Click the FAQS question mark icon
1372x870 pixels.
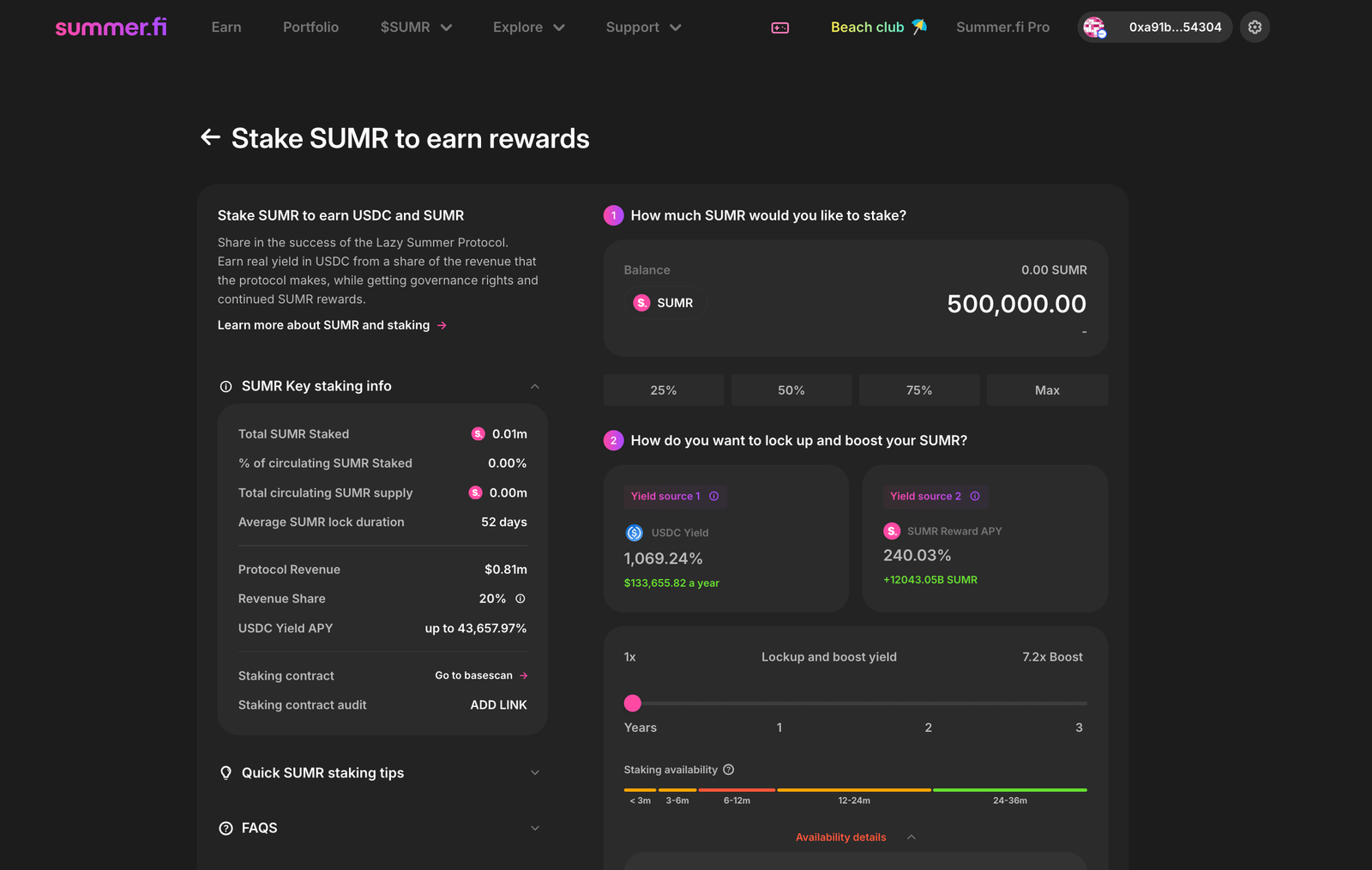tap(226, 828)
